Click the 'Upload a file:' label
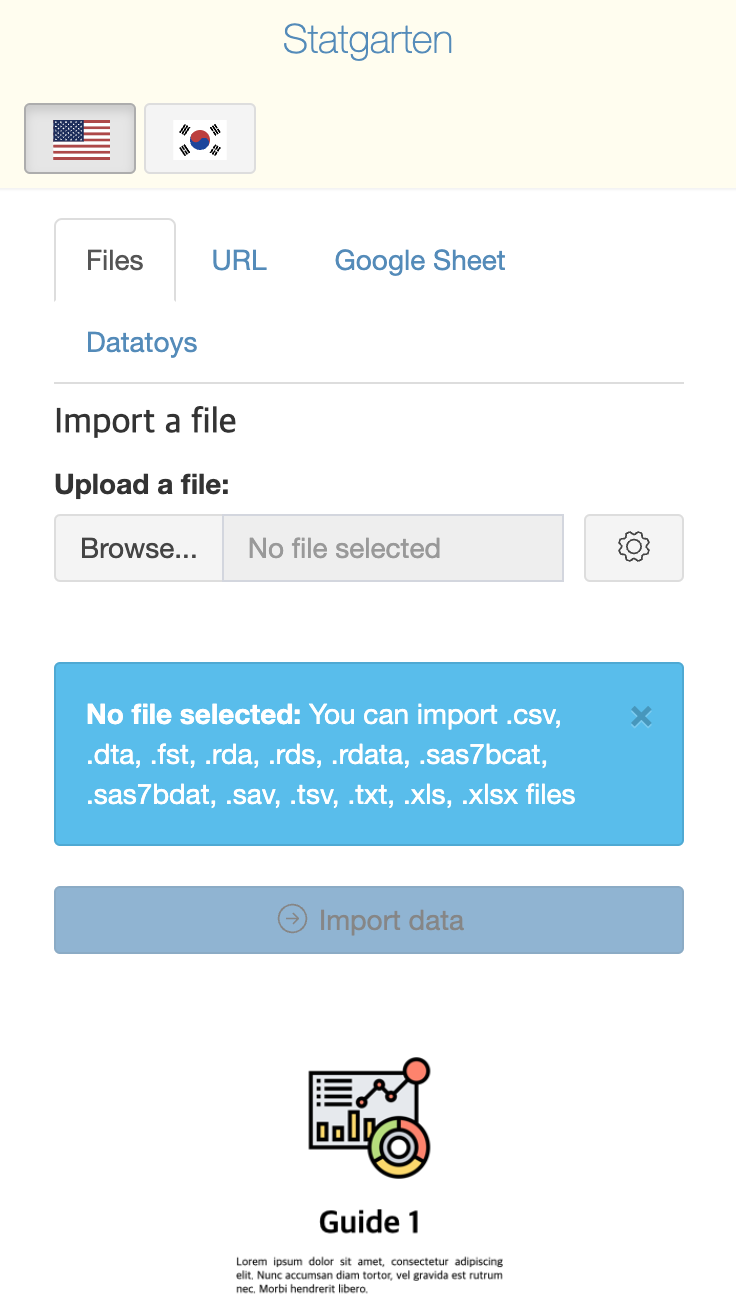The height and width of the screenshot is (1316, 736). (x=142, y=485)
